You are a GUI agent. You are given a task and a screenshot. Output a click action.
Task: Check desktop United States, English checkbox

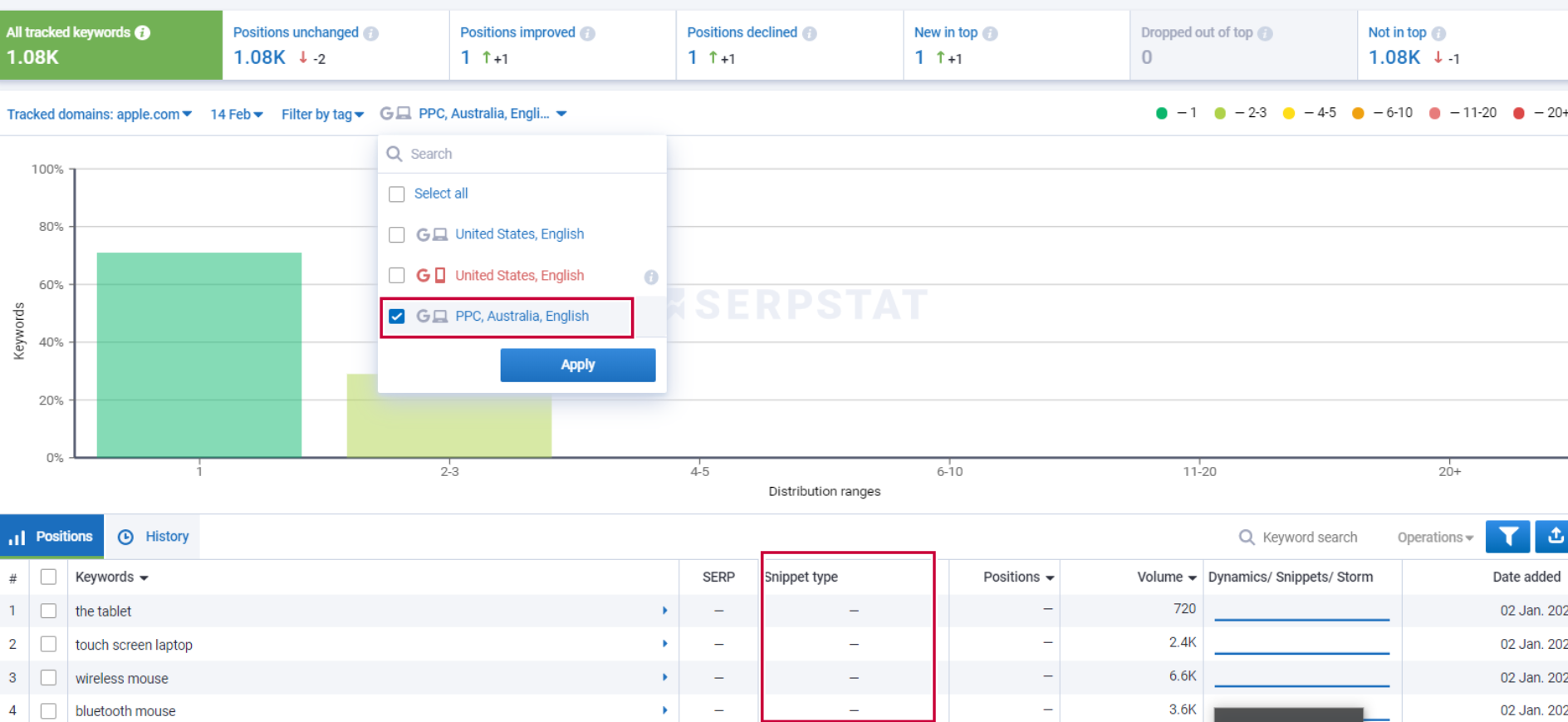397,234
